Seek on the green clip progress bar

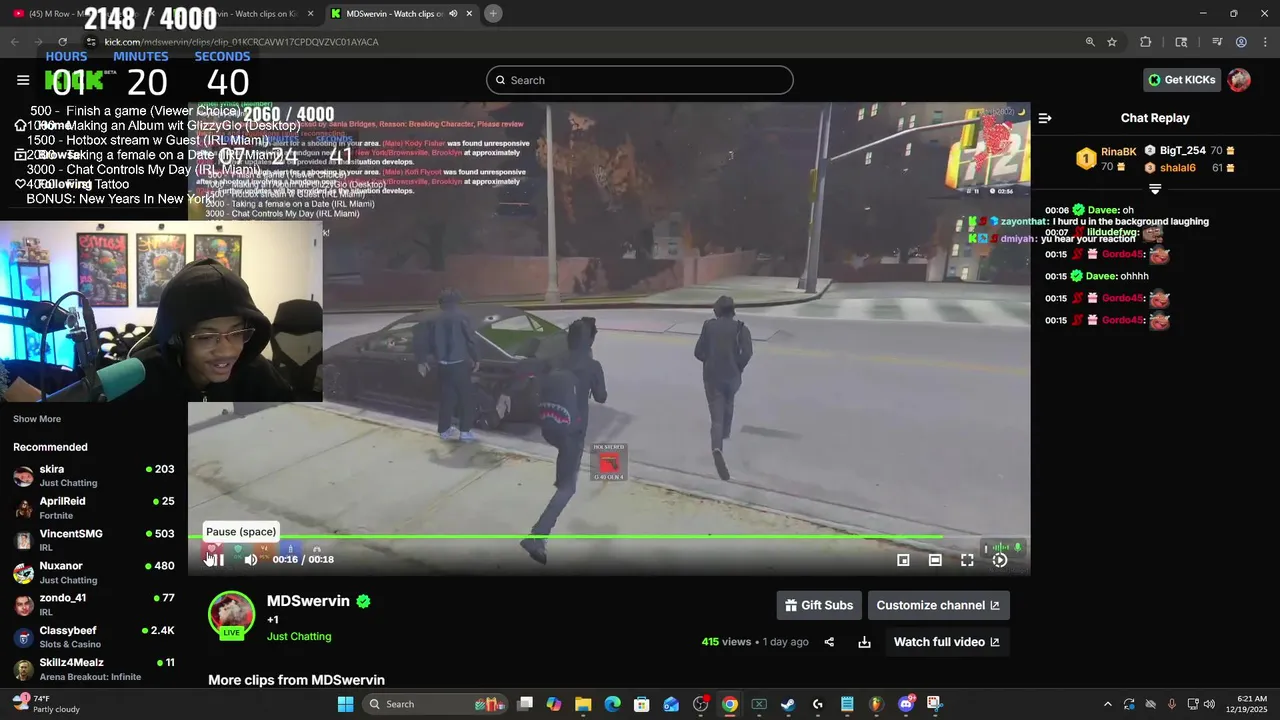pyautogui.click(x=609, y=537)
